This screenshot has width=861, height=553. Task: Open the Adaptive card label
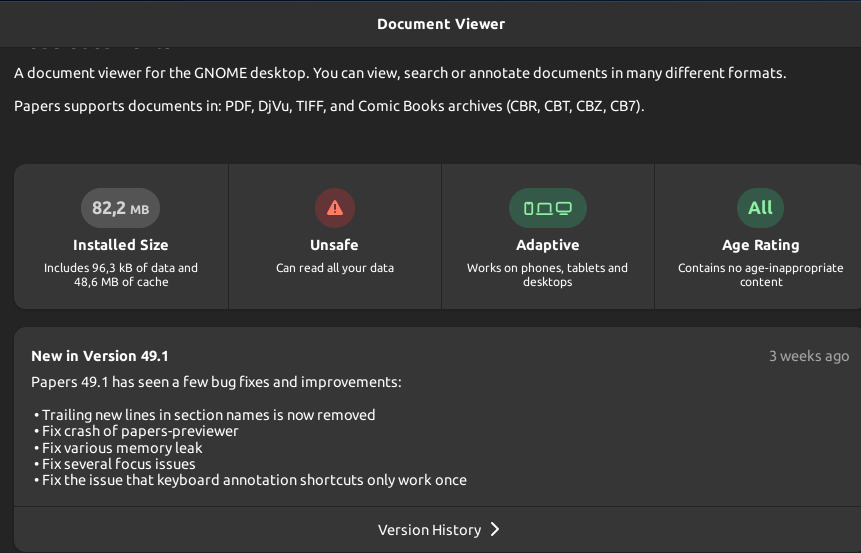click(547, 245)
